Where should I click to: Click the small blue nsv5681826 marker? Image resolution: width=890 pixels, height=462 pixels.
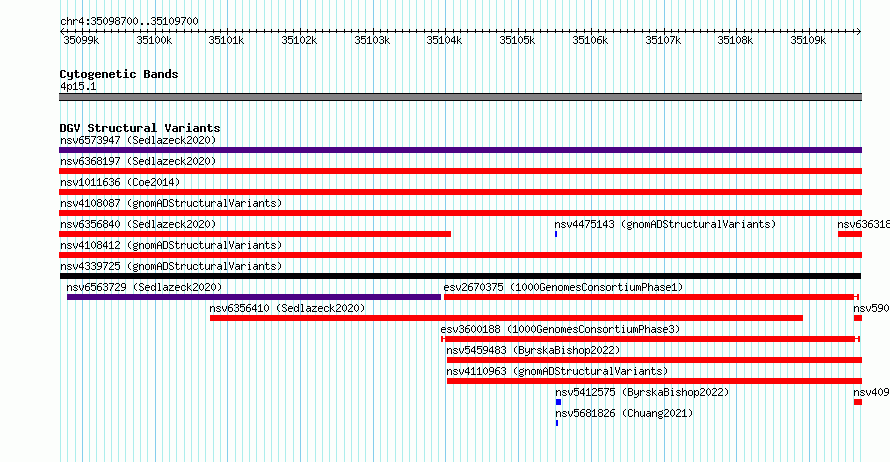pos(557,423)
